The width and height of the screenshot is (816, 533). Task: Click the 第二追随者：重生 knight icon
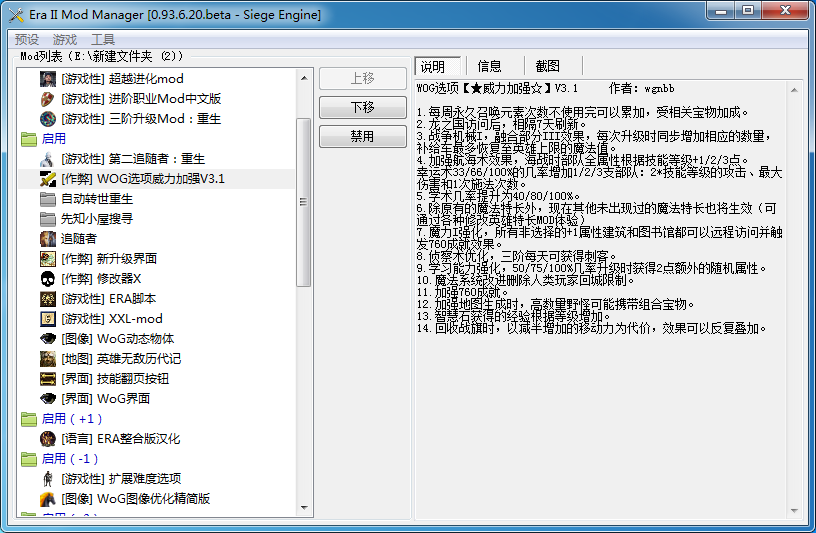tap(48, 159)
